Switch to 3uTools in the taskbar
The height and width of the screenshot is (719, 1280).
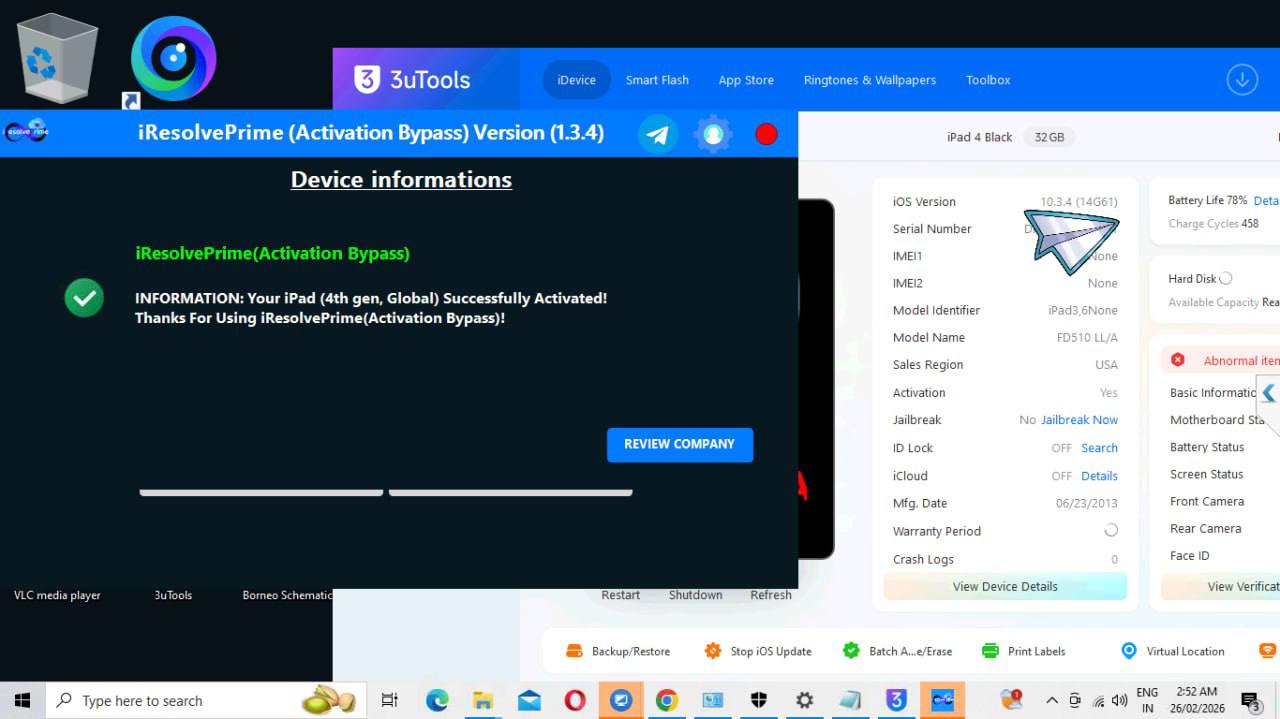coord(896,700)
